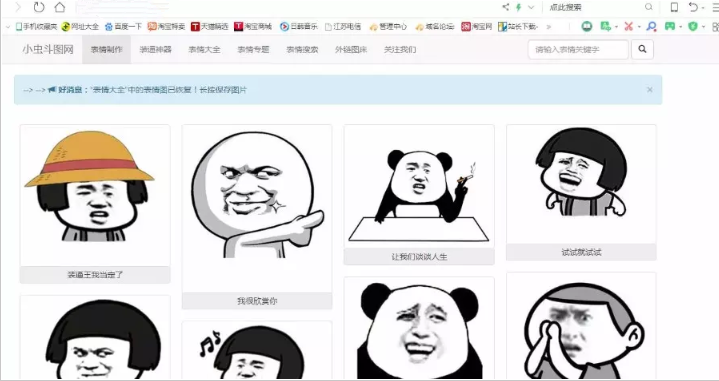Screen dimensions: 719x381
Task: Click the green game controller icon
Action: pos(670,26)
